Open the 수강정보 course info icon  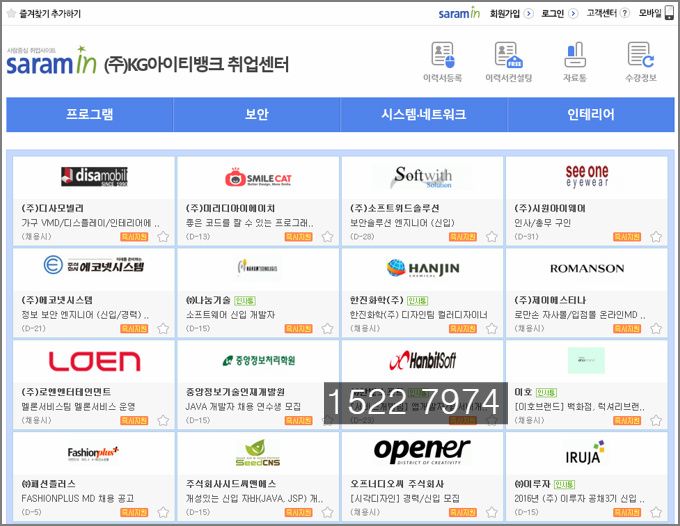click(x=641, y=56)
